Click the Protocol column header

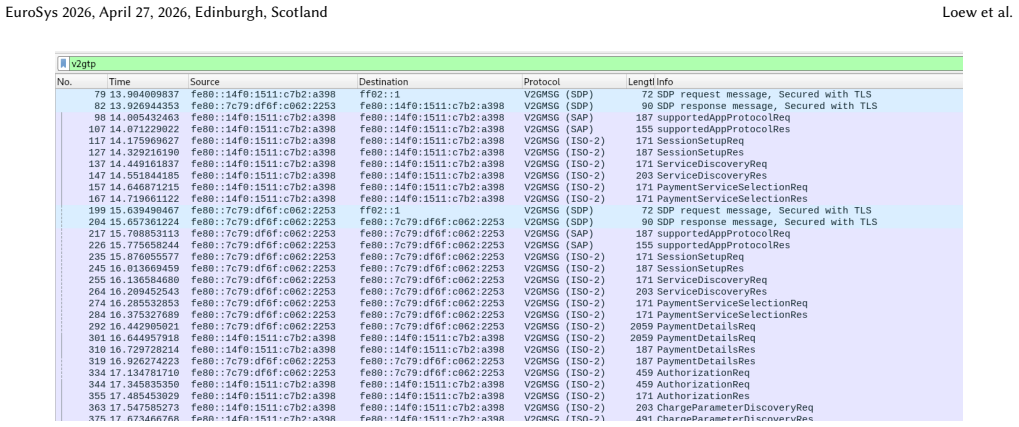[x=574, y=82]
